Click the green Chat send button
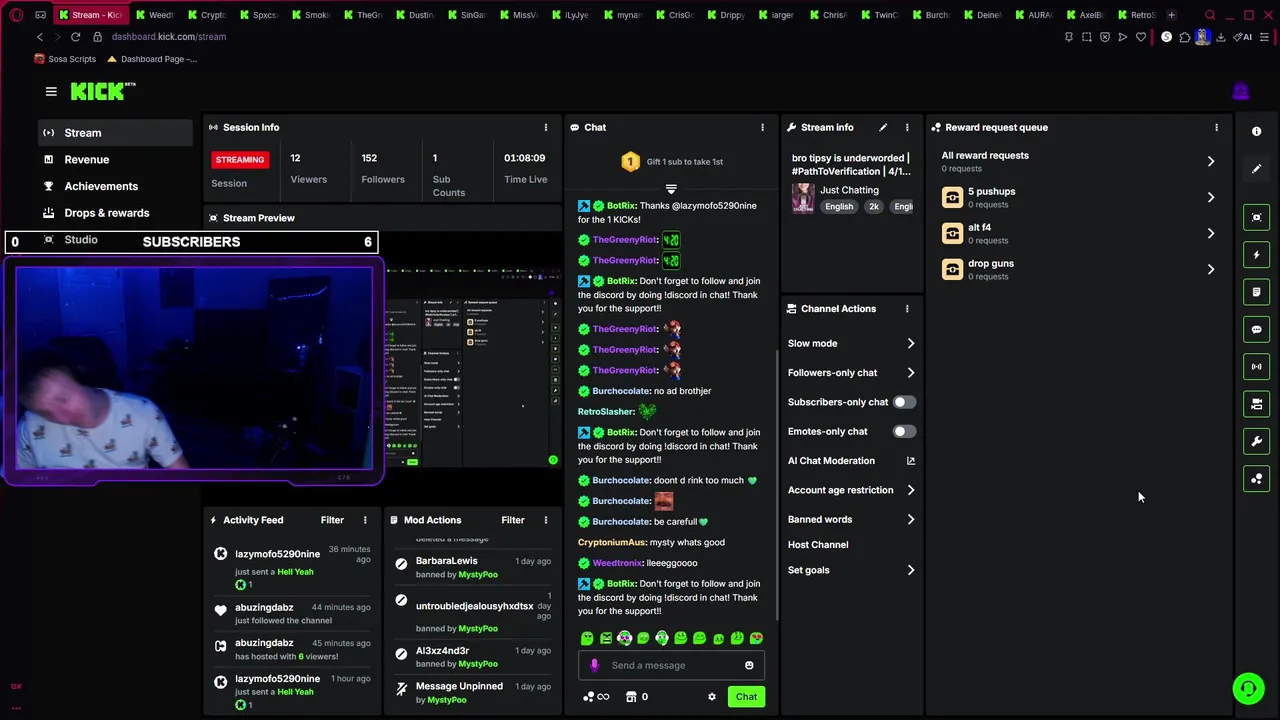Screen dimensions: 1280x720 [746, 697]
